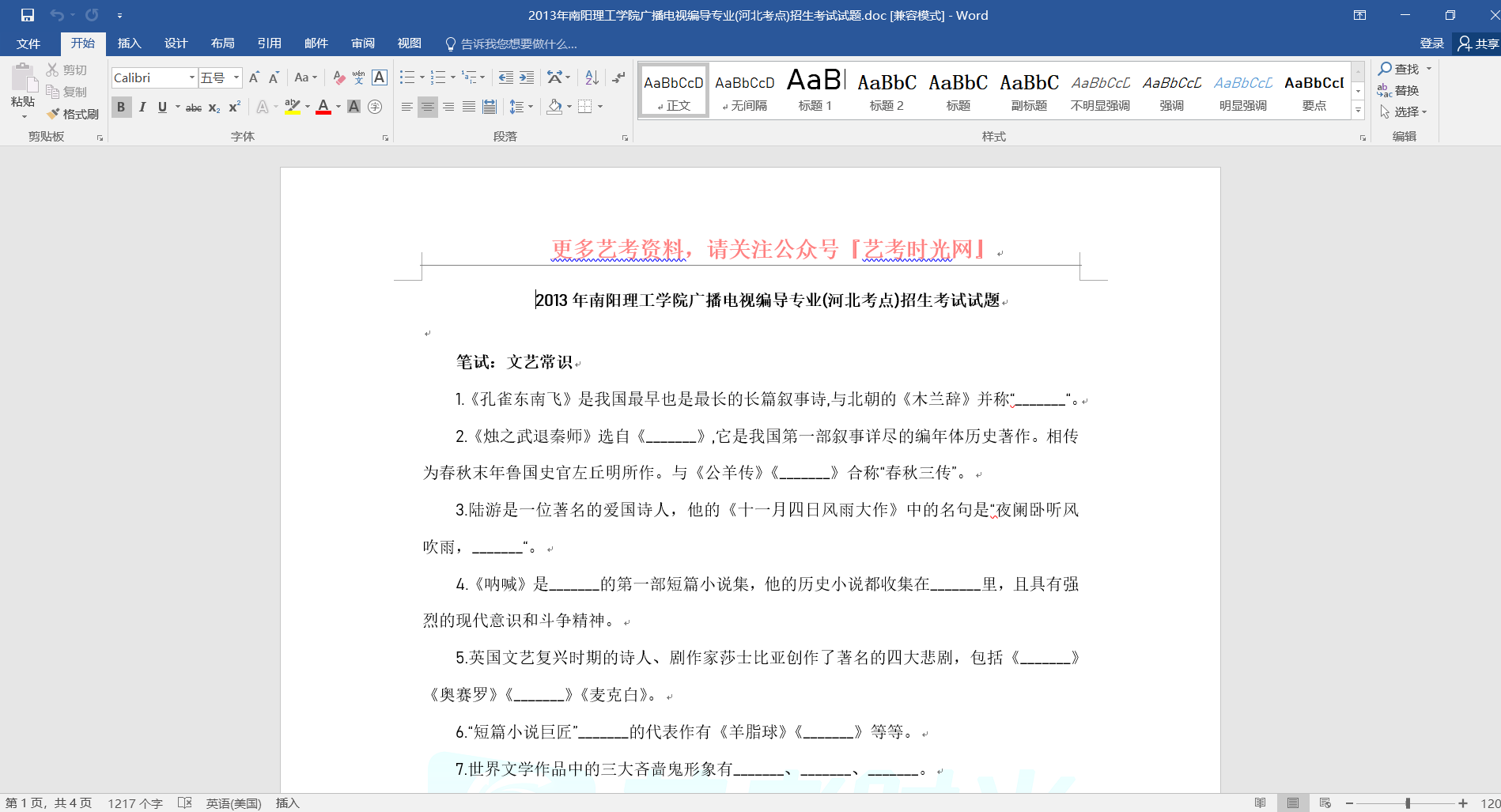Click the 登录 sign-in link
This screenshot has width=1501, height=812.
[1431, 43]
